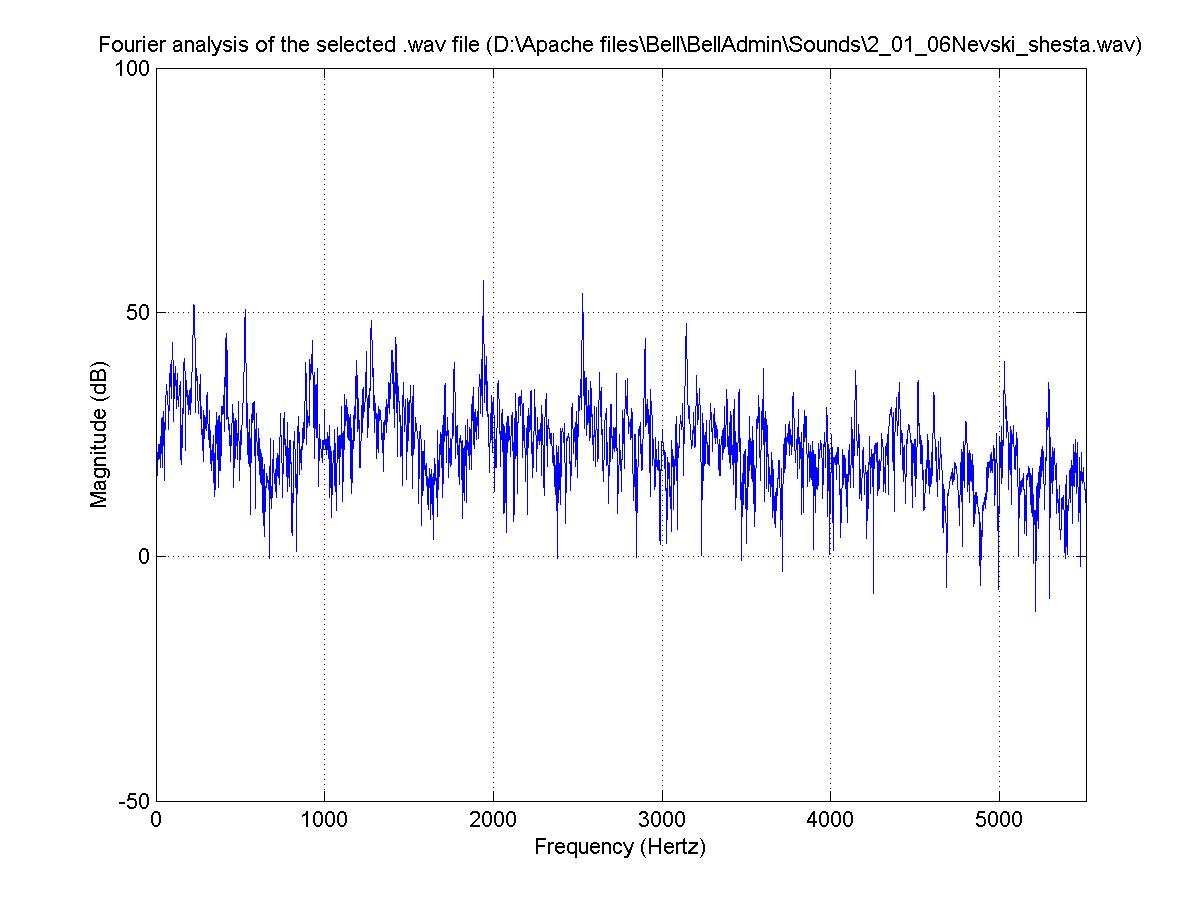The width and height of the screenshot is (1200, 900).
Task: Click the tall spectrum peak near 500 Hz
Action: point(245,312)
